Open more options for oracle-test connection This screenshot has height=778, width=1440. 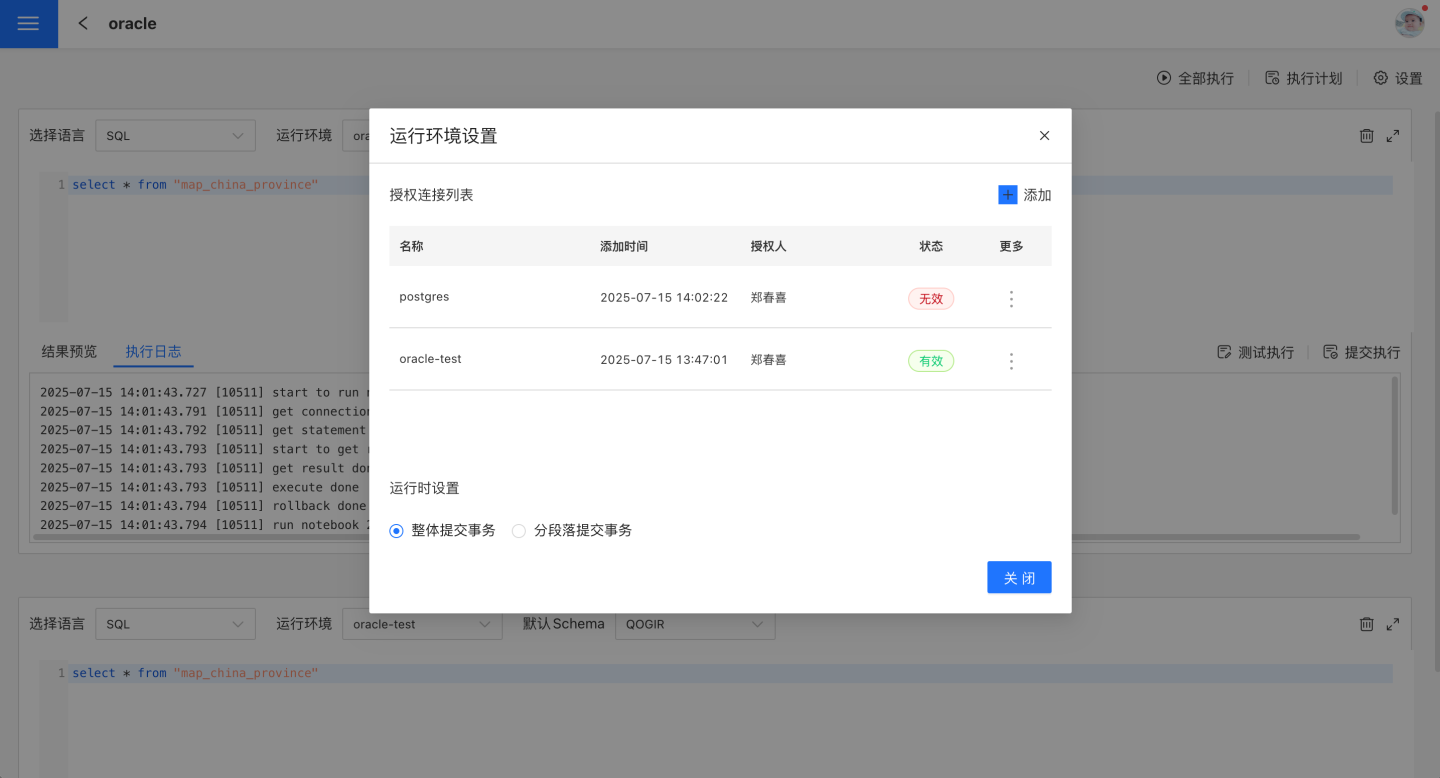1011,361
